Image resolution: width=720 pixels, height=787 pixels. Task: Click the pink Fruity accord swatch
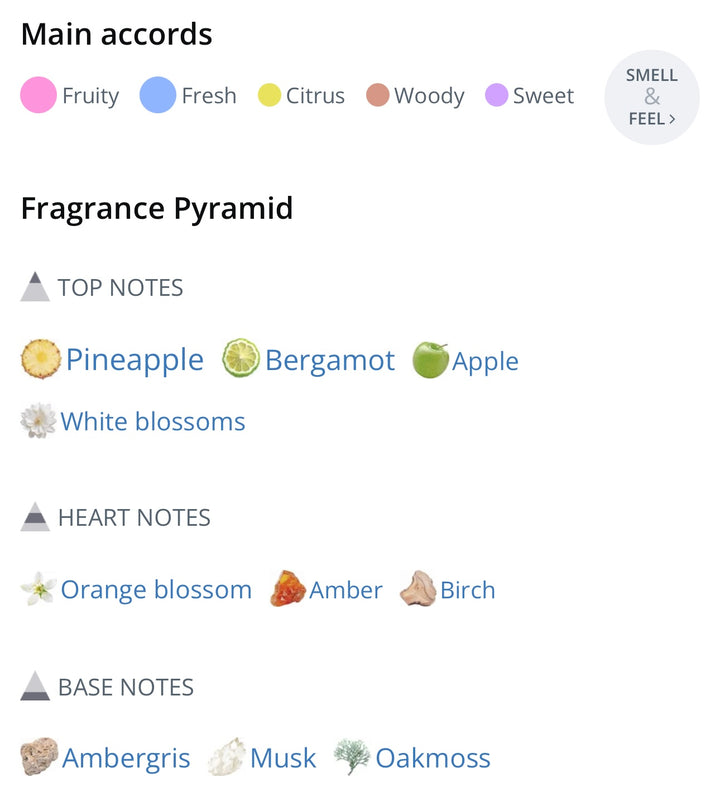coord(38,95)
